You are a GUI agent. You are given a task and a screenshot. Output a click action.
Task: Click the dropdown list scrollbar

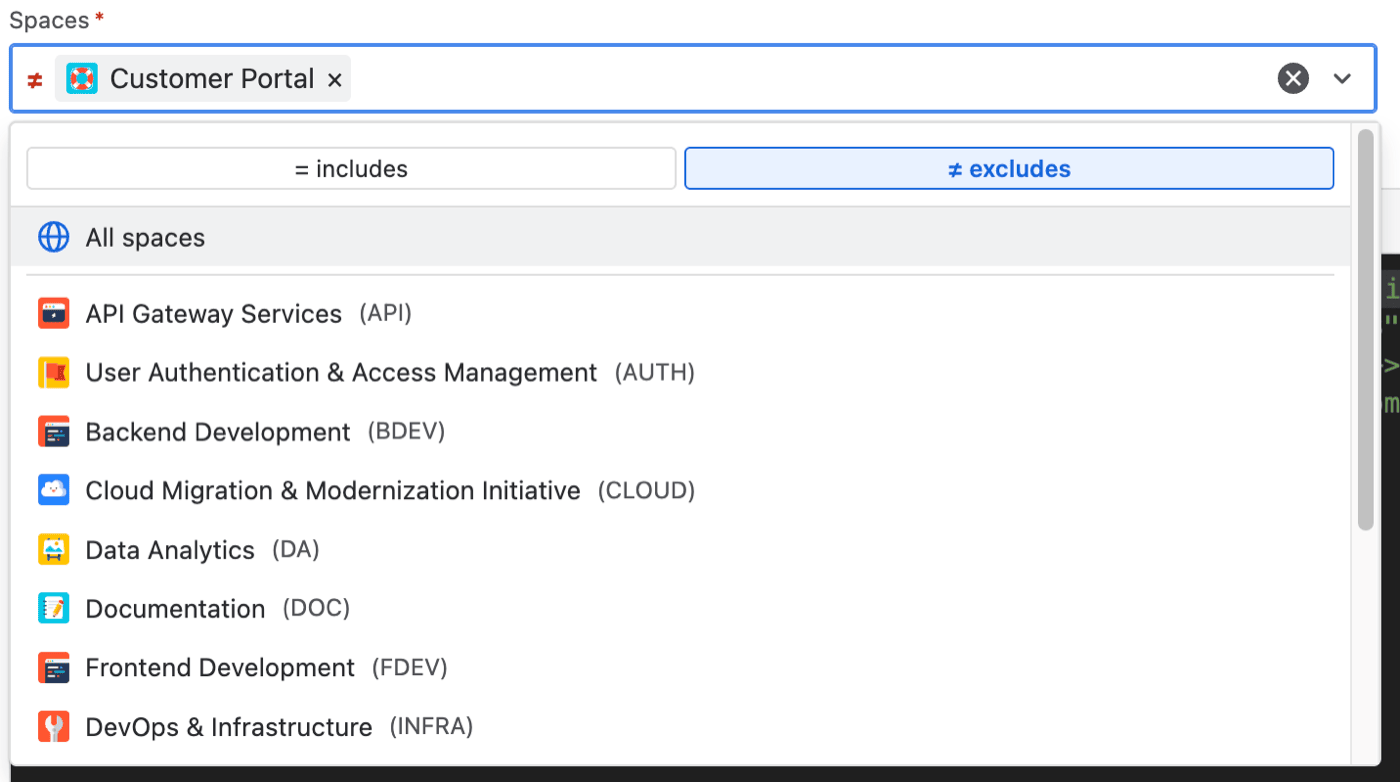pos(1366,330)
